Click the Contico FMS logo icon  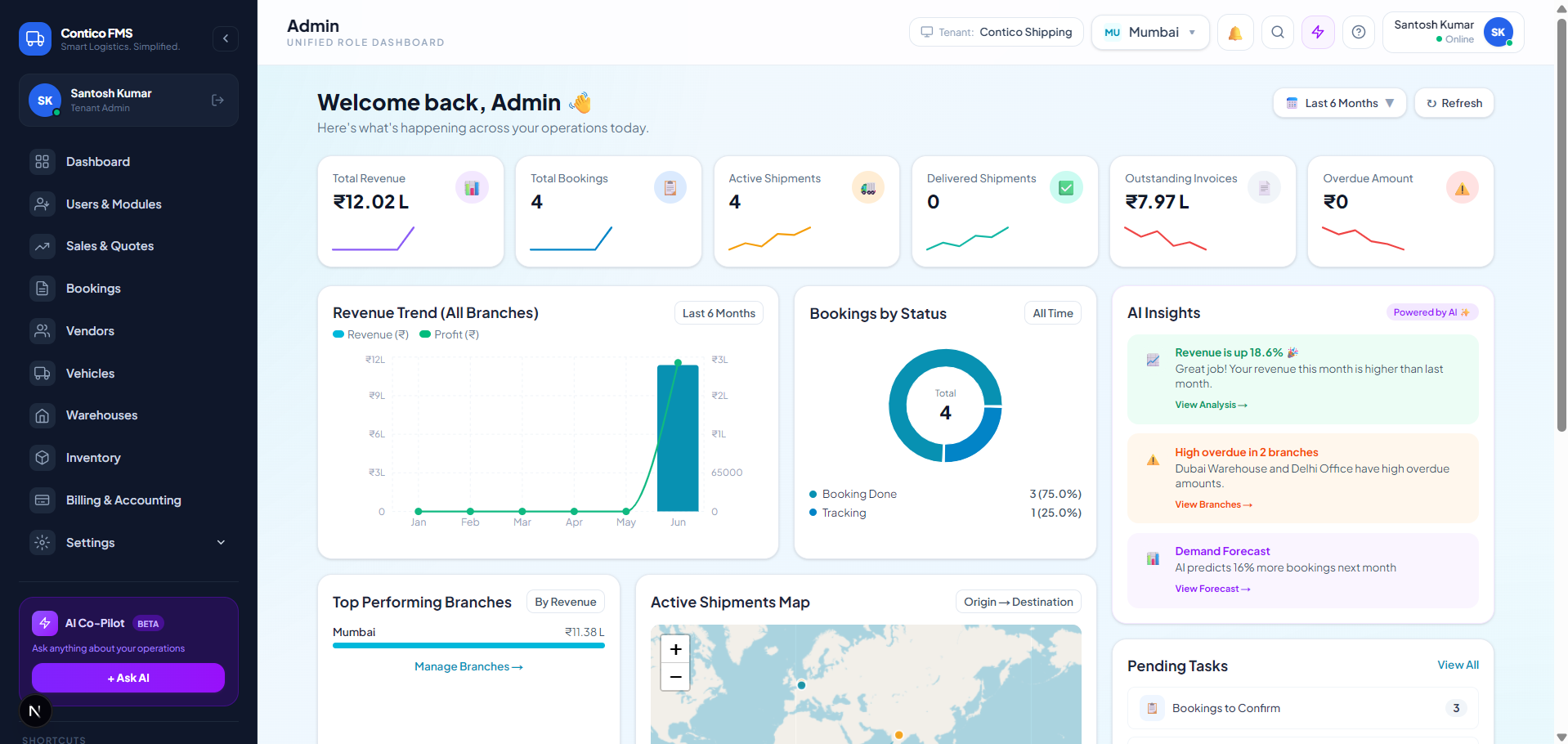(35, 38)
